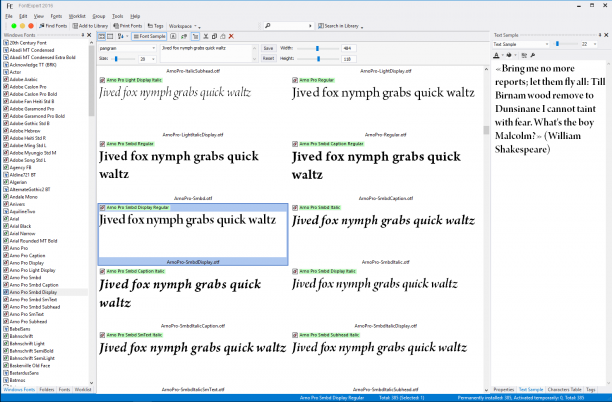Click the Copy icon in font toolbar
612x402 pixels.
(214, 36)
